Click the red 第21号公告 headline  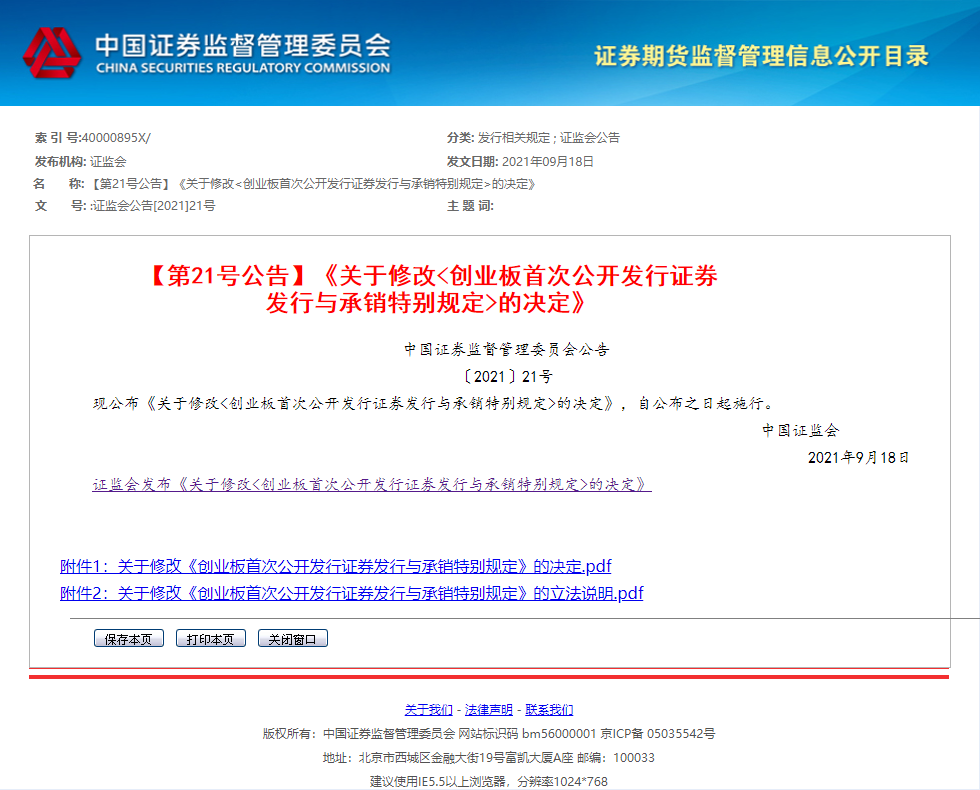coord(432,289)
